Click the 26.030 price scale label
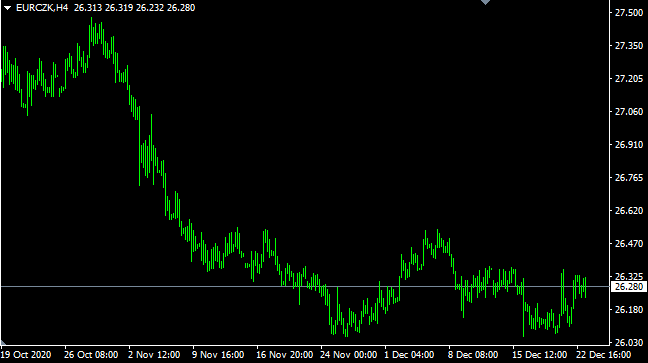648x363 pixels. (629, 343)
